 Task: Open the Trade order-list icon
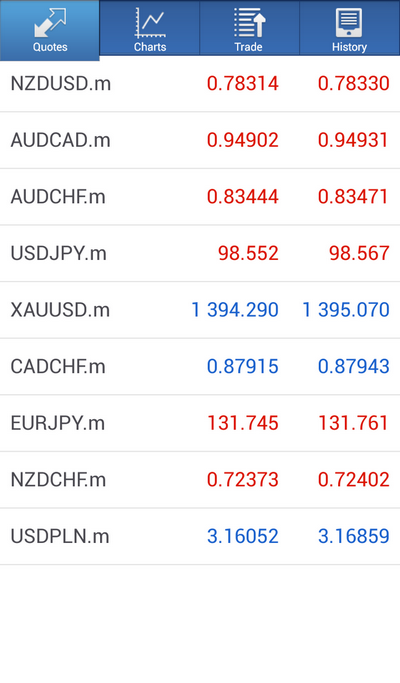pyautogui.click(x=250, y=23)
